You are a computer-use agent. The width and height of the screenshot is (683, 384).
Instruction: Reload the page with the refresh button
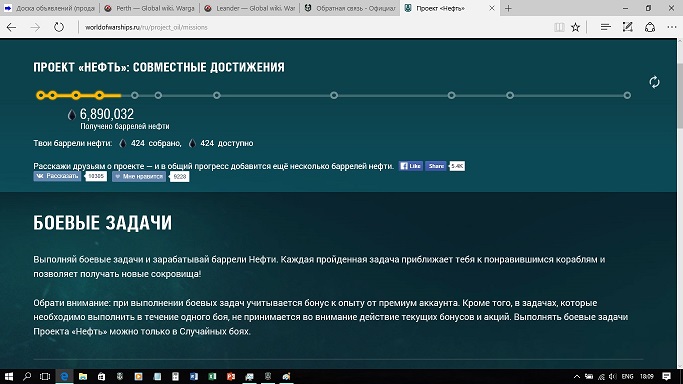(x=59, y=27)
